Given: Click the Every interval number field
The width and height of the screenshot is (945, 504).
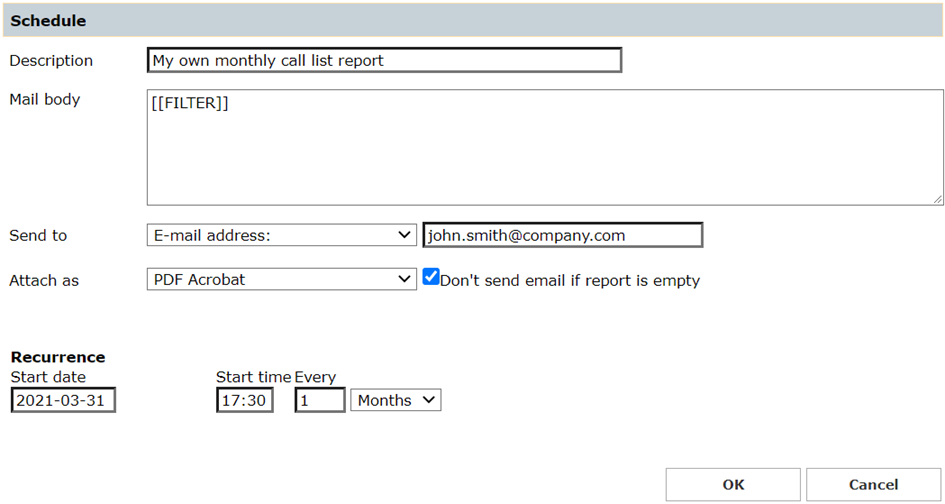Looking at the screenshot, I should tap(319, 400).
